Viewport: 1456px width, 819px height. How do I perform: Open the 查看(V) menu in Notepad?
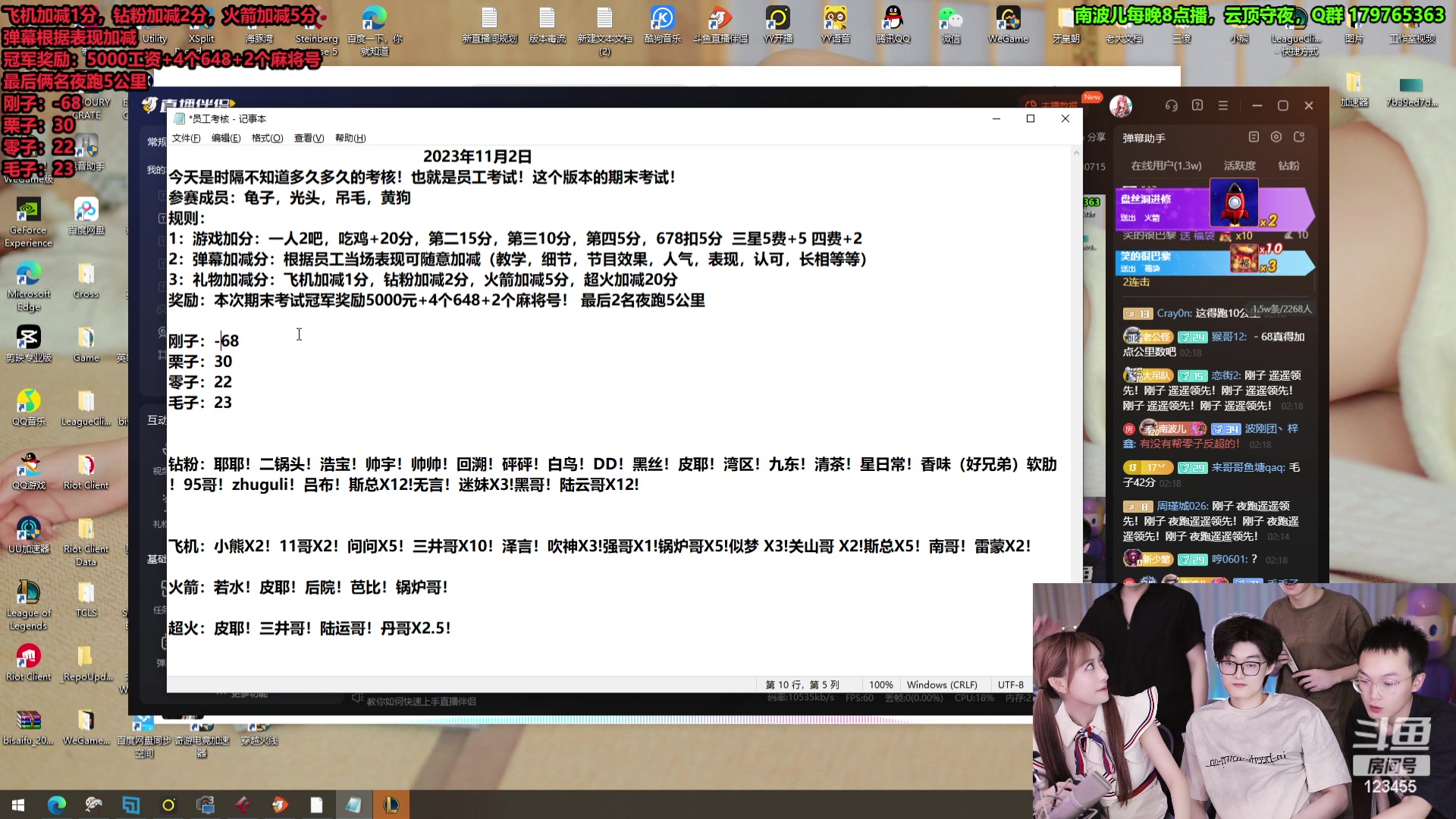coord(309,138)
